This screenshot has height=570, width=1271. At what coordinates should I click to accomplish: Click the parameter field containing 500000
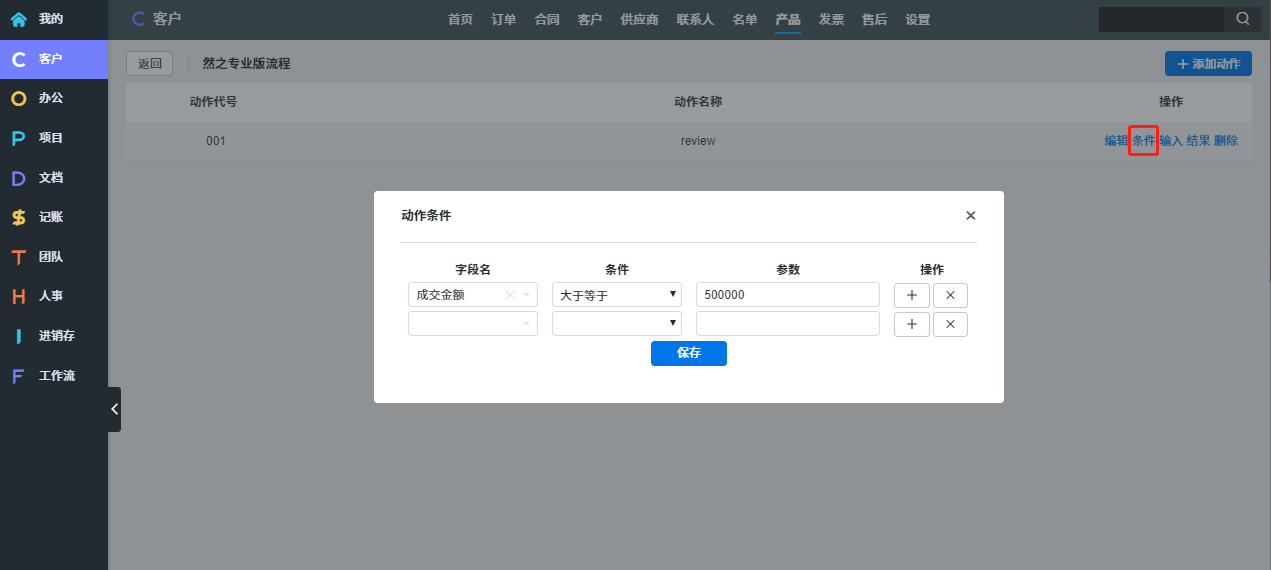pyautogui.click(x=787, y=295)
